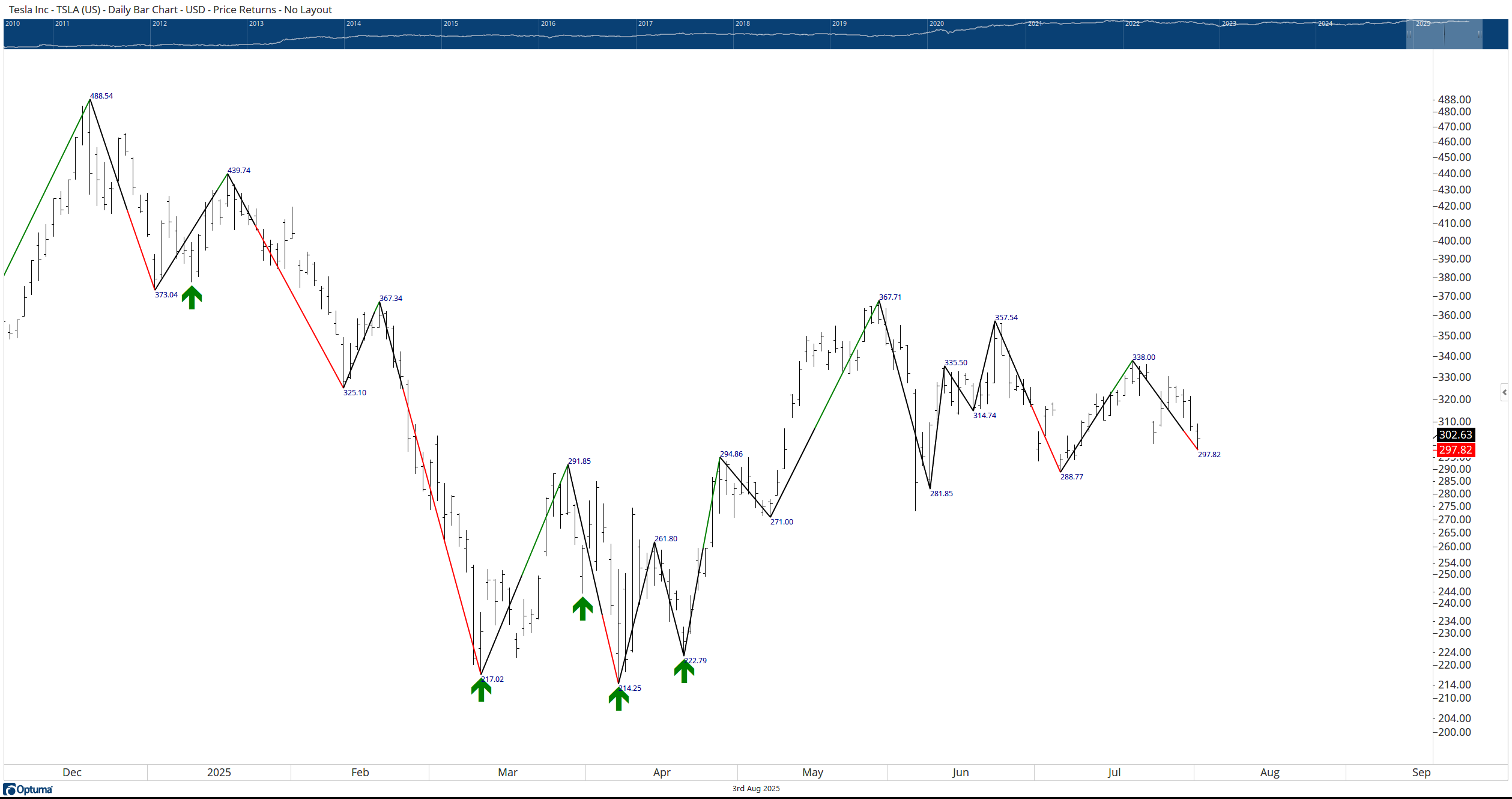
Task: Select green up arrow below 214.25 low
Action: pos(618,699)
